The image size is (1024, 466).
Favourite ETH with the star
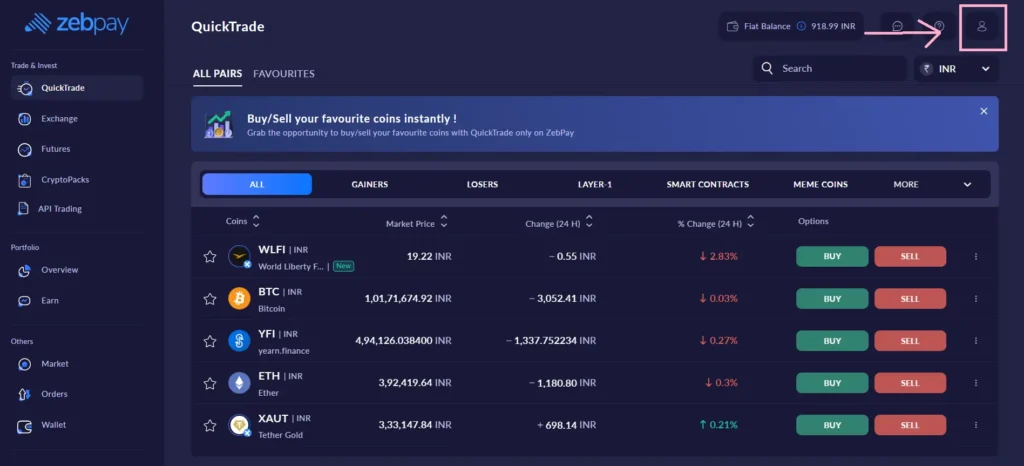[210, 384]
